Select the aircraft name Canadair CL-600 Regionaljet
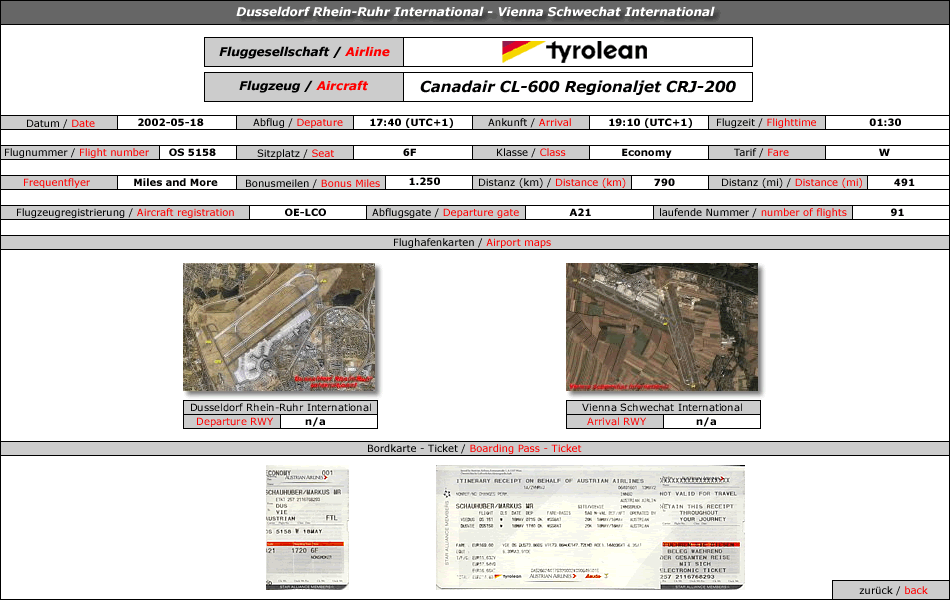This screenshot has height=600, width=950. click(578, 87)
